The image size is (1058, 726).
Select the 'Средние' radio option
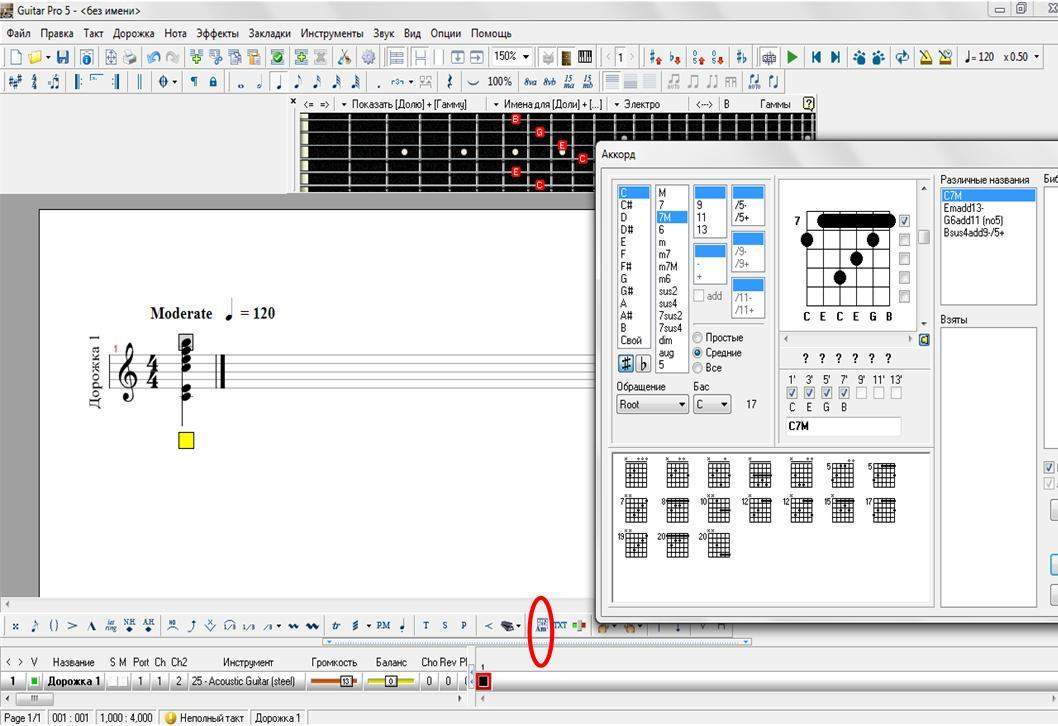699,353
